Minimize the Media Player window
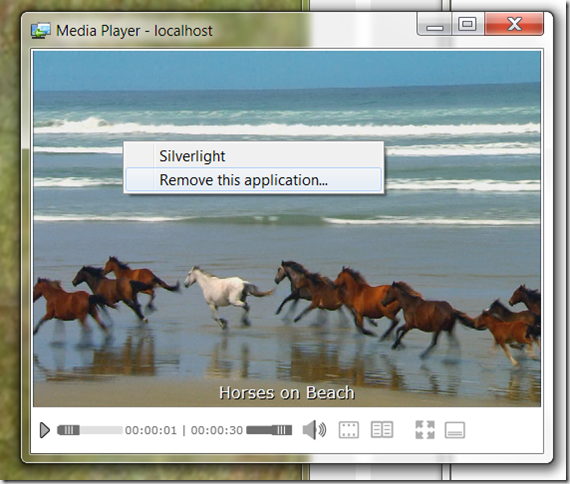The width and height of the screenshot is (570, 484). pos(435,24)
